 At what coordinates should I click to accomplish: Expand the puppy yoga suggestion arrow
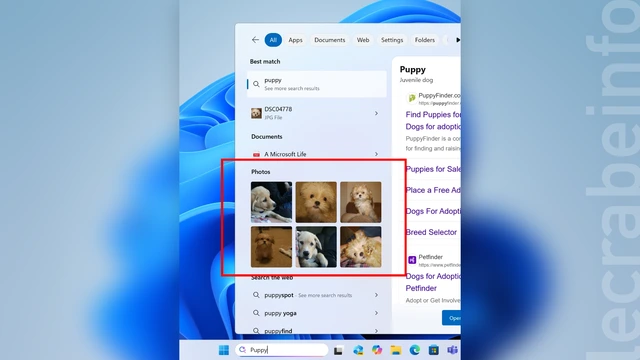point(376,313)
